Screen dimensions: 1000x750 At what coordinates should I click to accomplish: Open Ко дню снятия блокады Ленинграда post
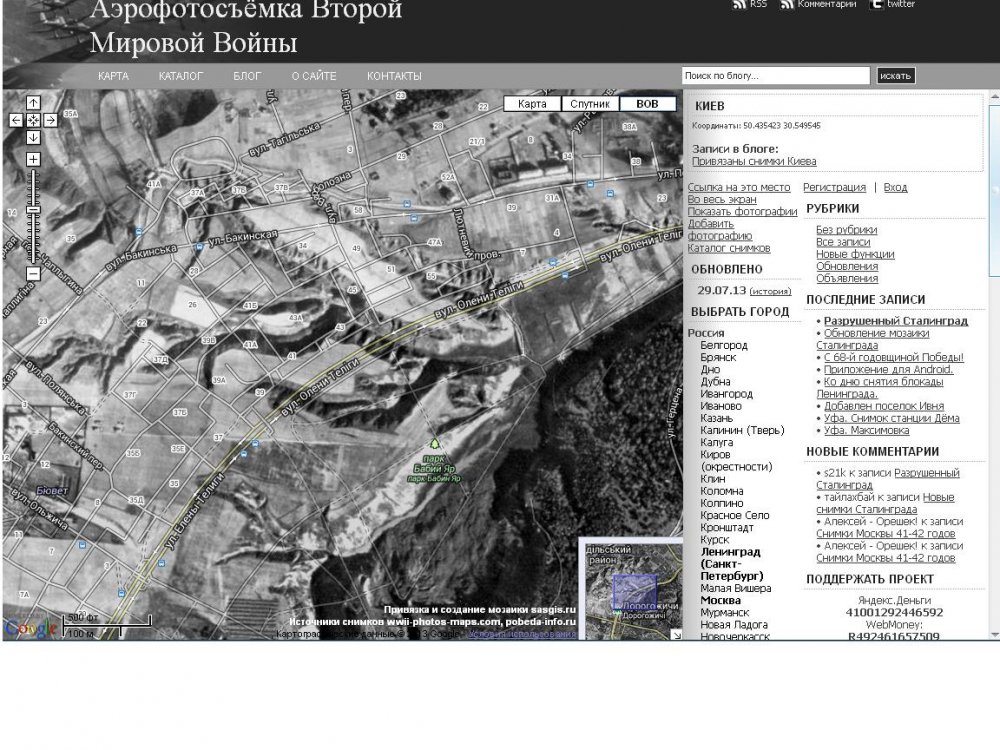point(880,388)
